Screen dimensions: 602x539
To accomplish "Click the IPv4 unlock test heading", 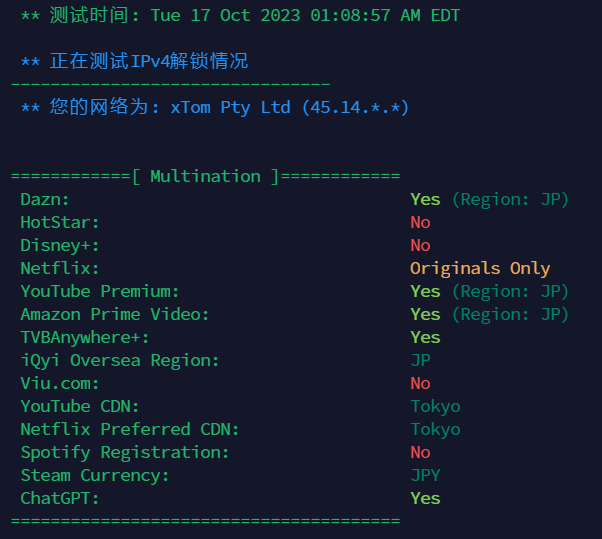I will coord(135,62).
